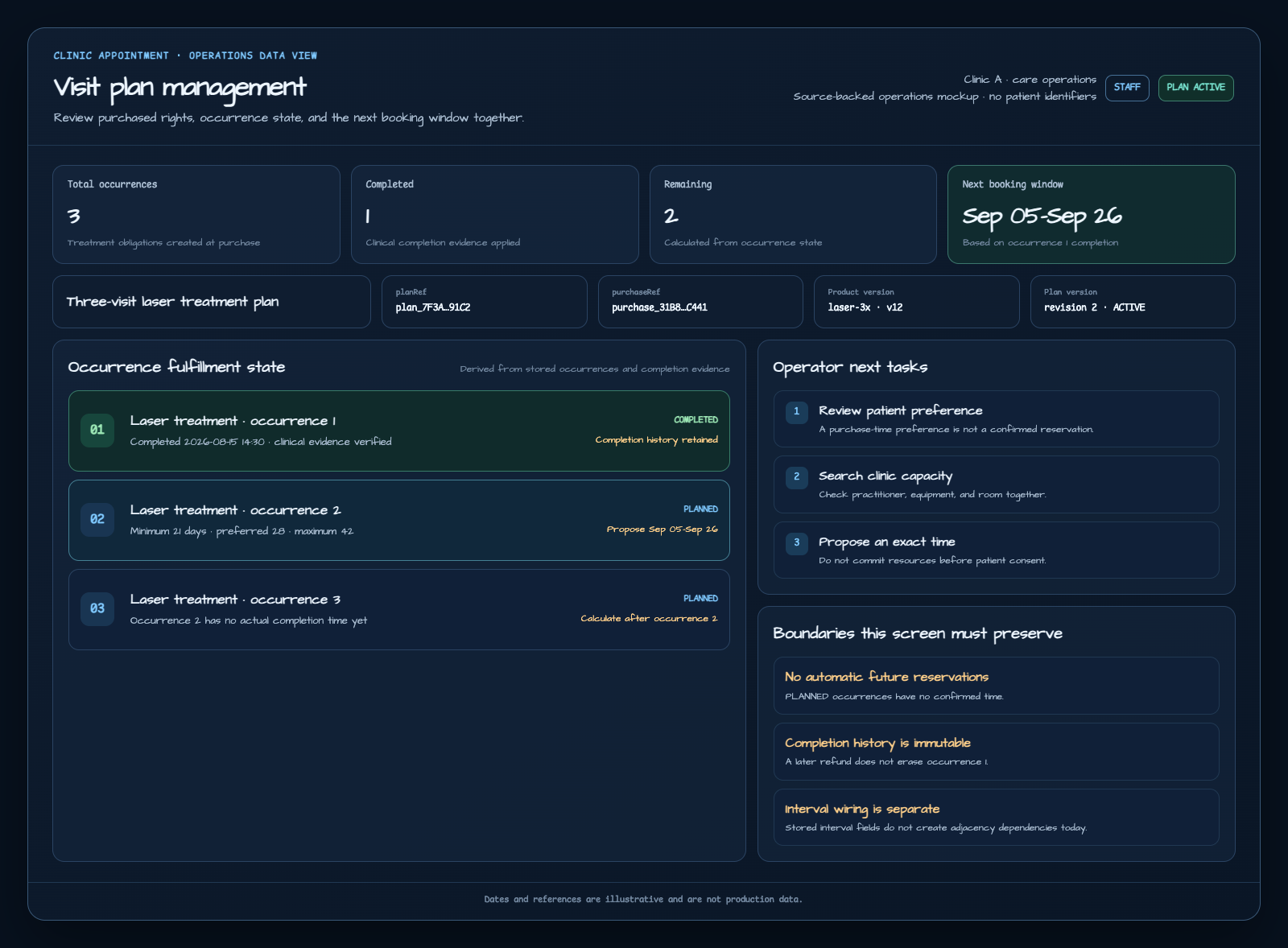Click the COMPLETED status label
The height and width of the screenshot is (948, 1288).
tap(696, 420)
